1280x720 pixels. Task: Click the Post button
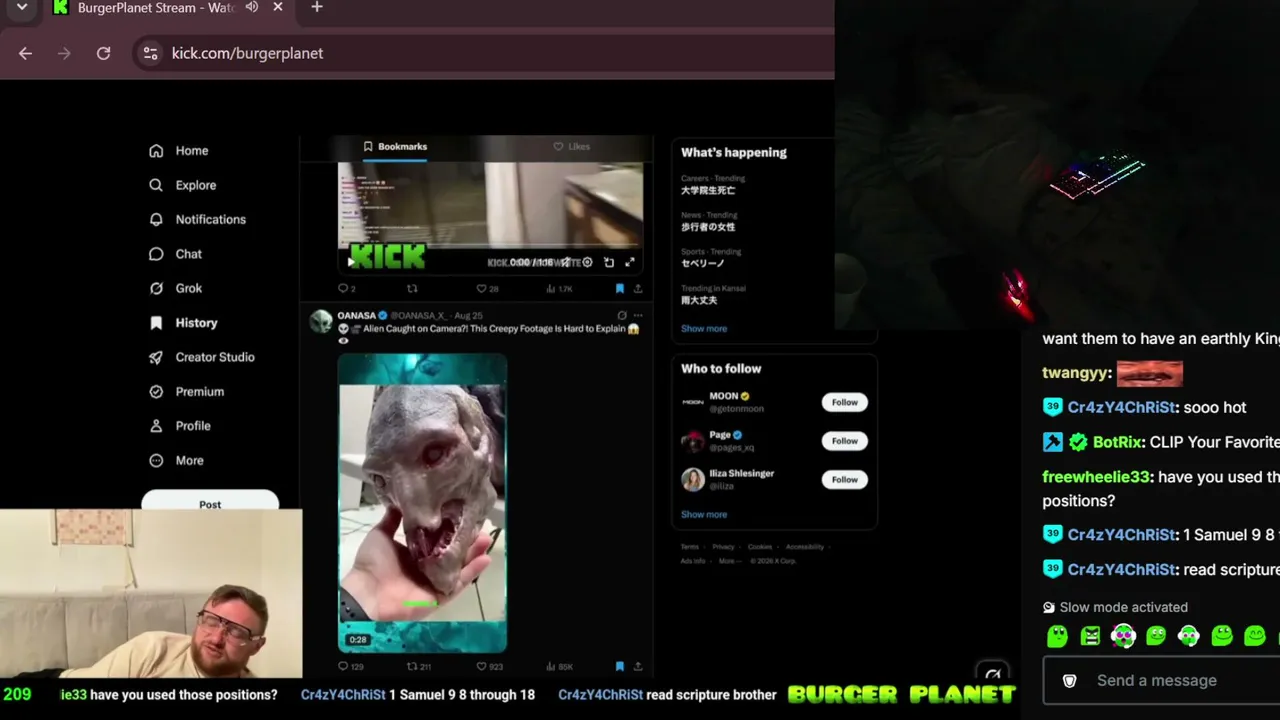[210, 502]
